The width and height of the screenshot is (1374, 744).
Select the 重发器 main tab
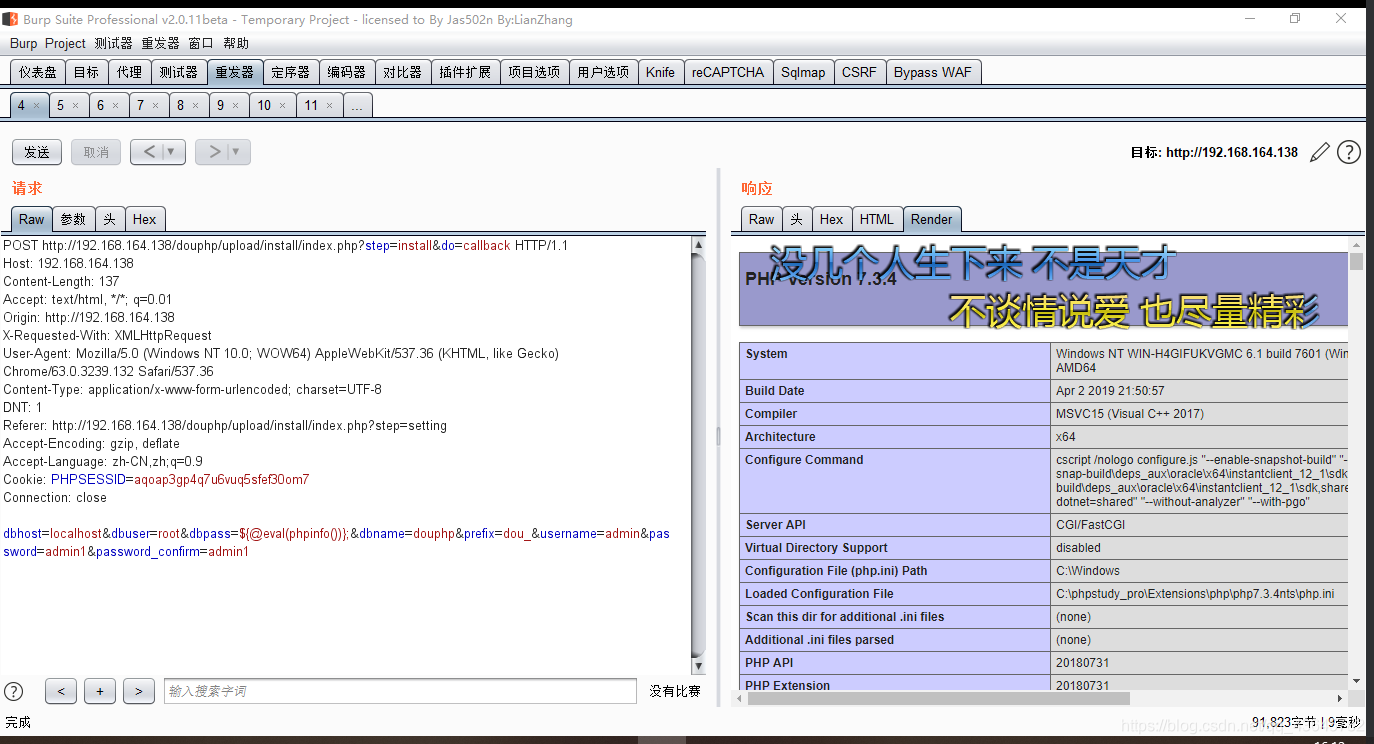click(x=235, y=72)
